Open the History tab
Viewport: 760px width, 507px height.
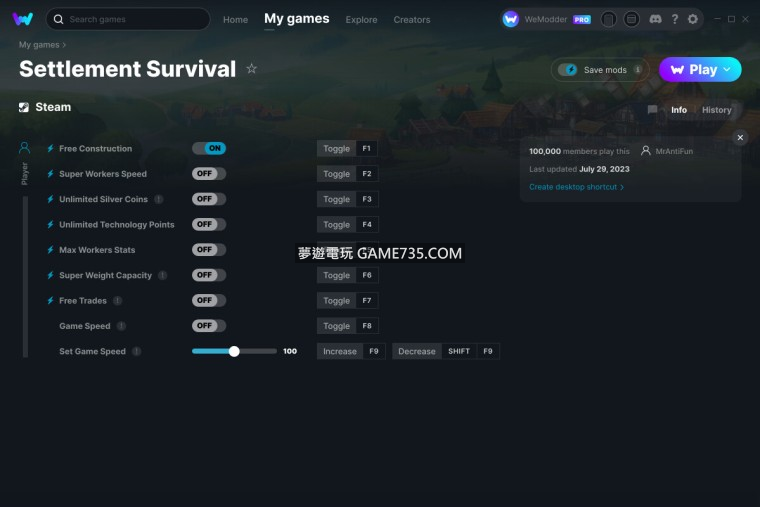coord(716,110)
